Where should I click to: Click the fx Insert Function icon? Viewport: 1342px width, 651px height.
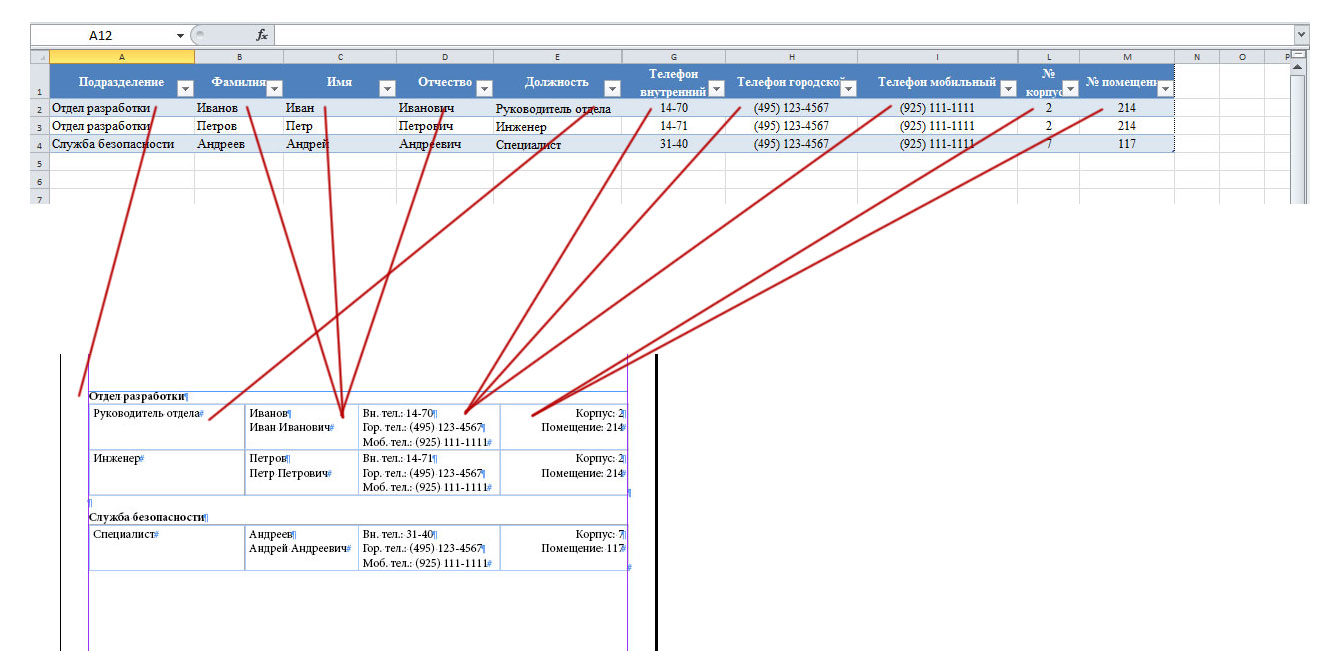262,35
